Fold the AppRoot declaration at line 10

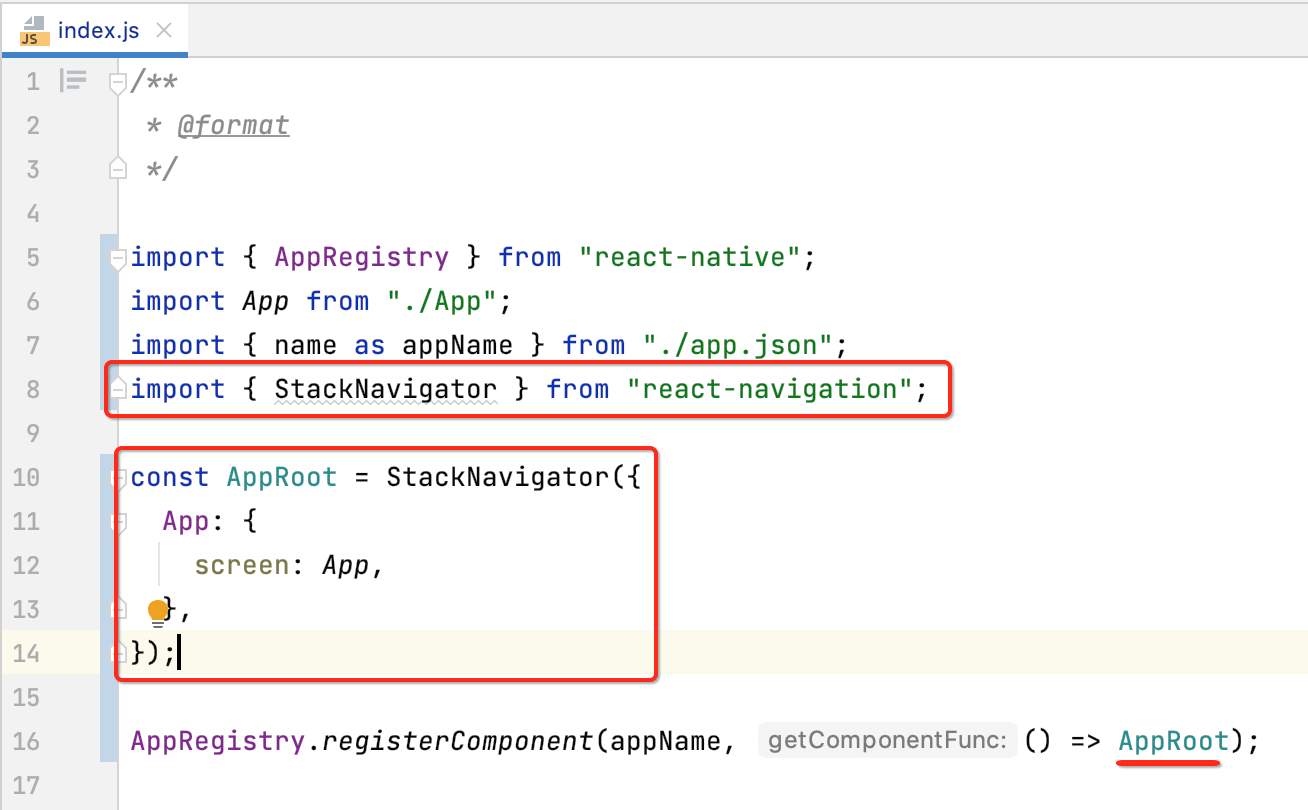[x=118, y=478]
